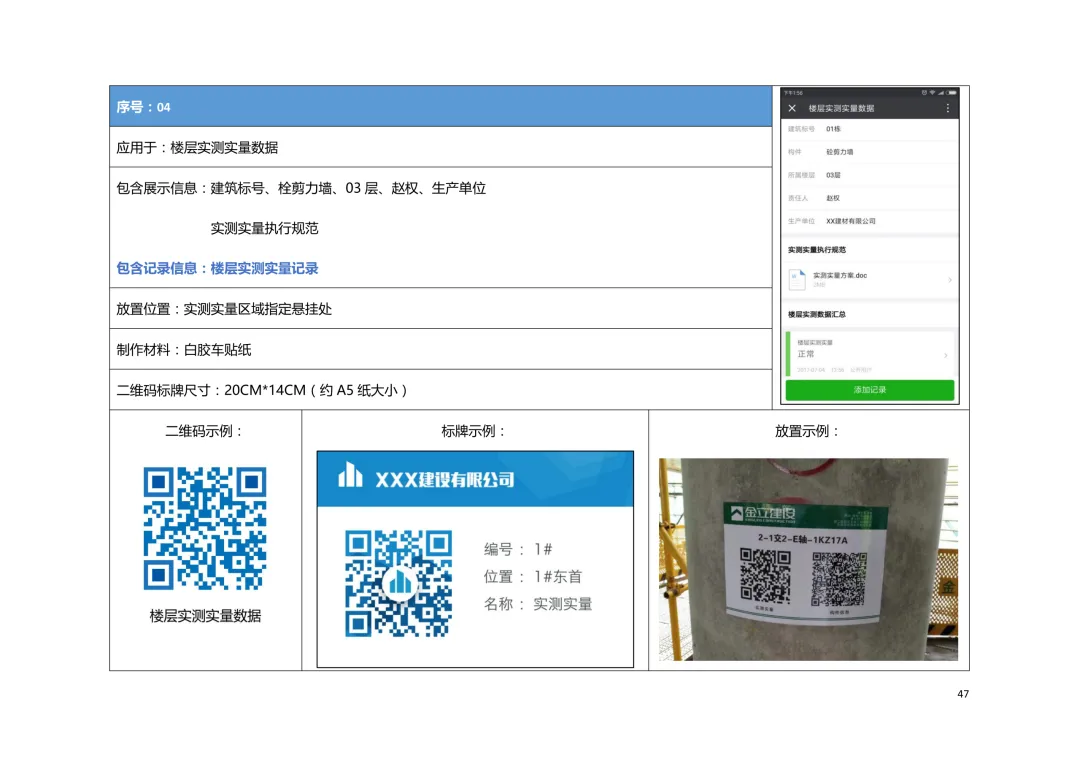Click the 楼层实测数据汇总 section heading
This screenshot has height=764, width=1080.
[x=817, y=315]
